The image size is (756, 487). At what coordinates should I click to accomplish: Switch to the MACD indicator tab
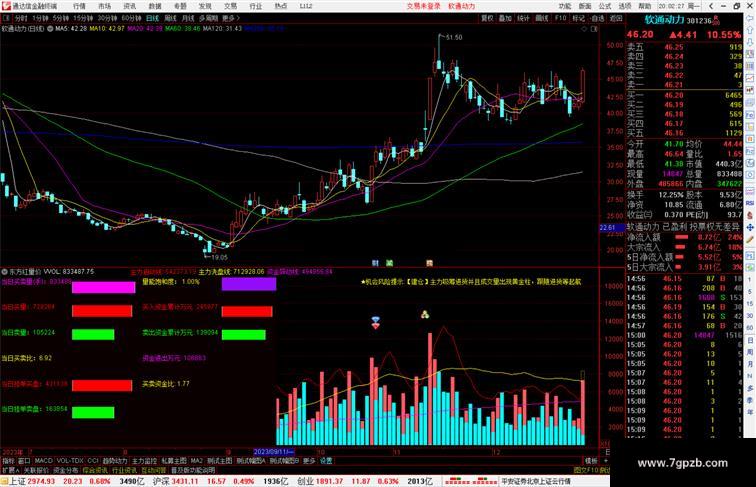[x=43, y=461]
